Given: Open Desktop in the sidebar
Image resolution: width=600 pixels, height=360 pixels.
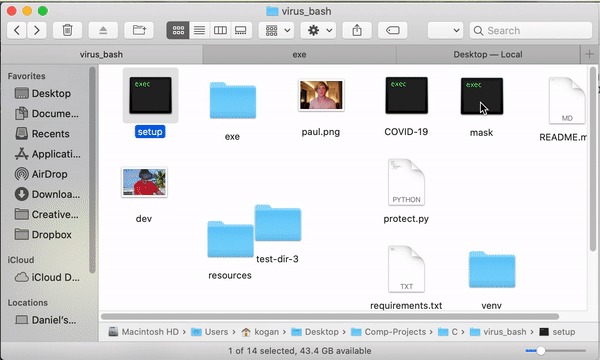Looking at the screenshot, I should pyautogui.click(x=43, y=93).
